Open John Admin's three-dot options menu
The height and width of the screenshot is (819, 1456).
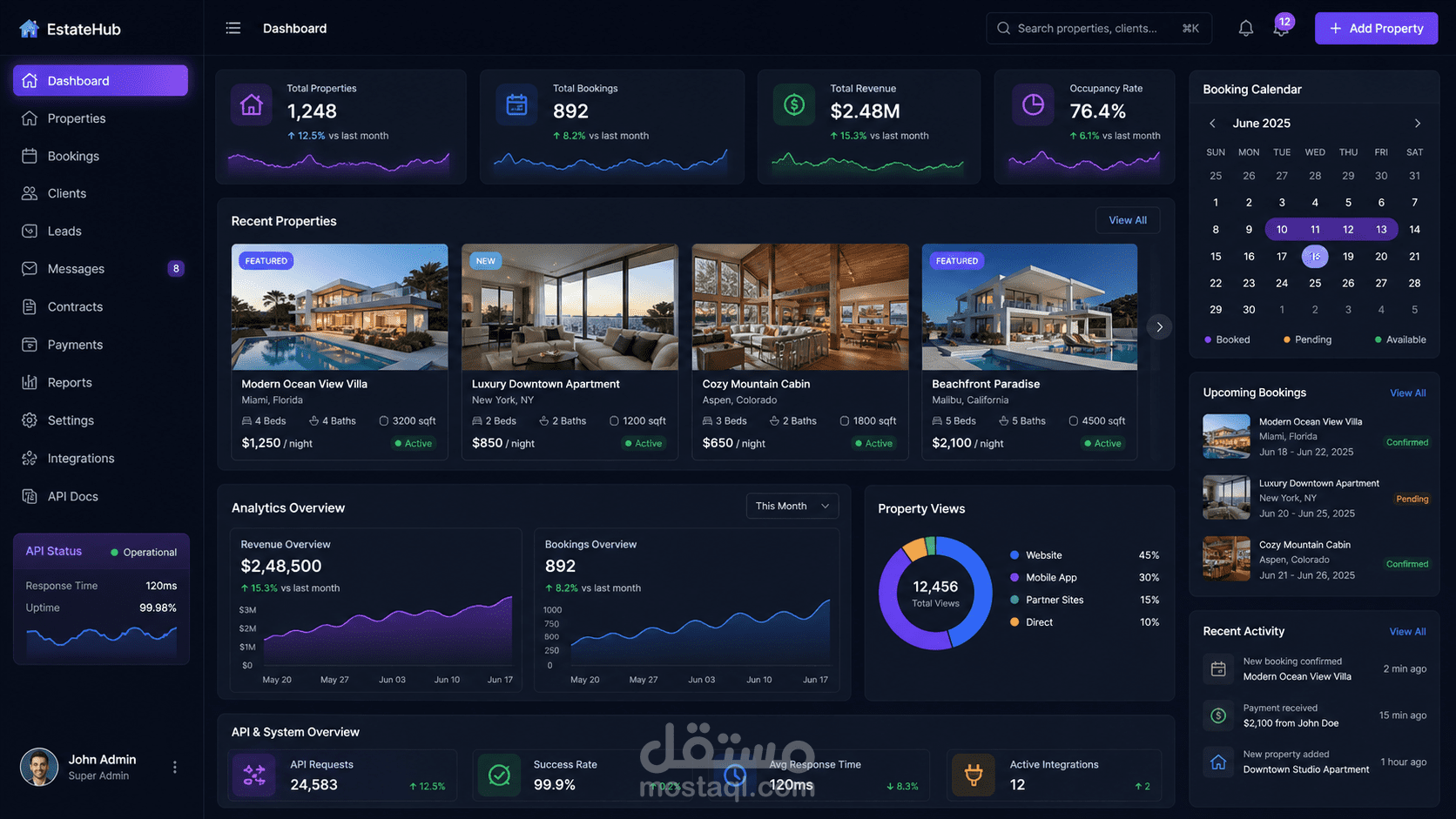175,767
